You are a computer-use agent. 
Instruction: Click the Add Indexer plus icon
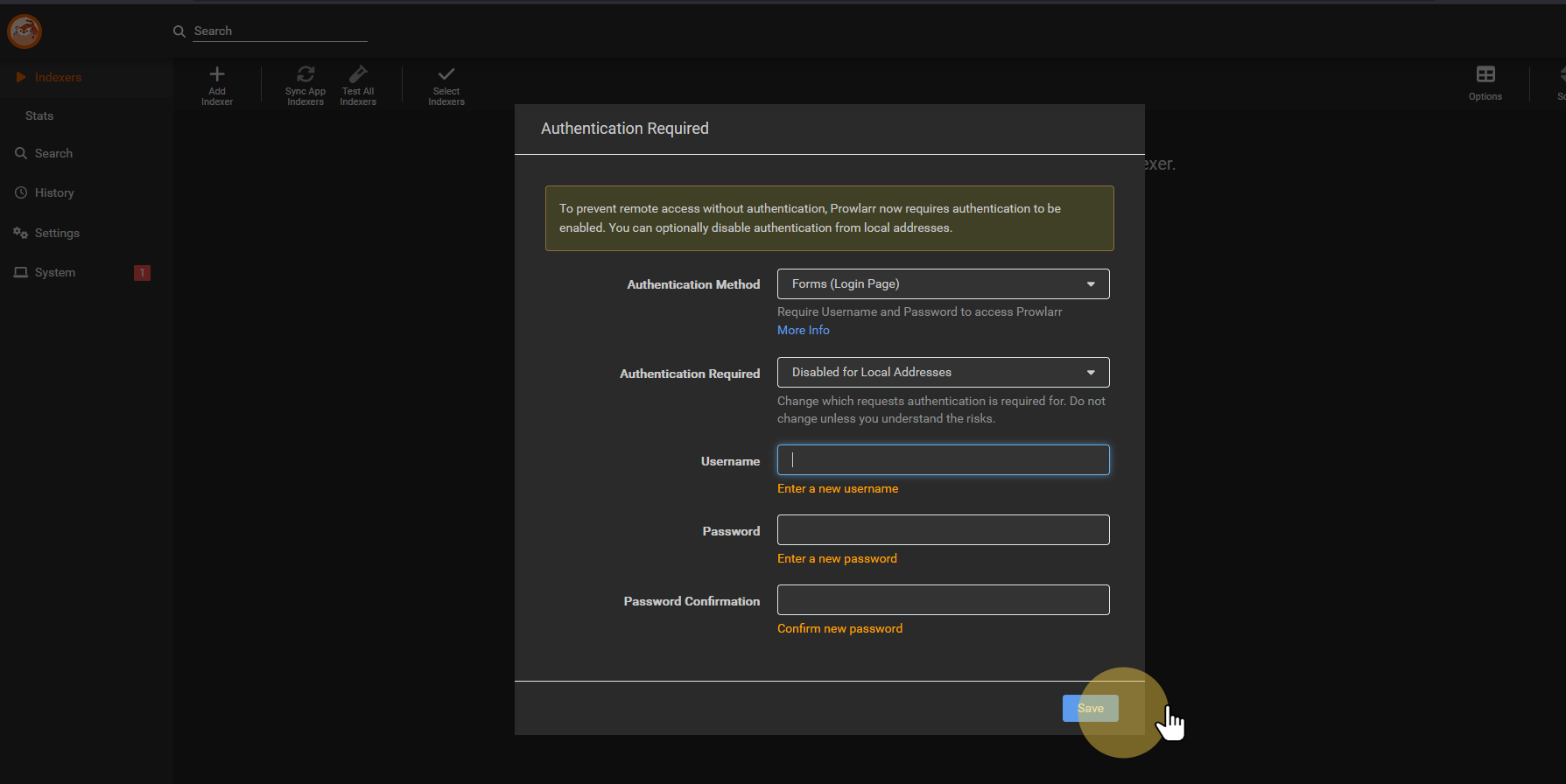tap(217, 74)
